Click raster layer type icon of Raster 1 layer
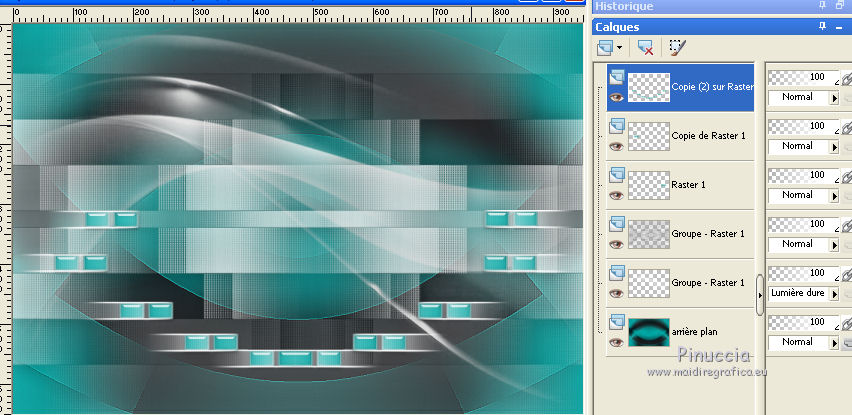This screenshot has width=852, height=415. (616, 175)
